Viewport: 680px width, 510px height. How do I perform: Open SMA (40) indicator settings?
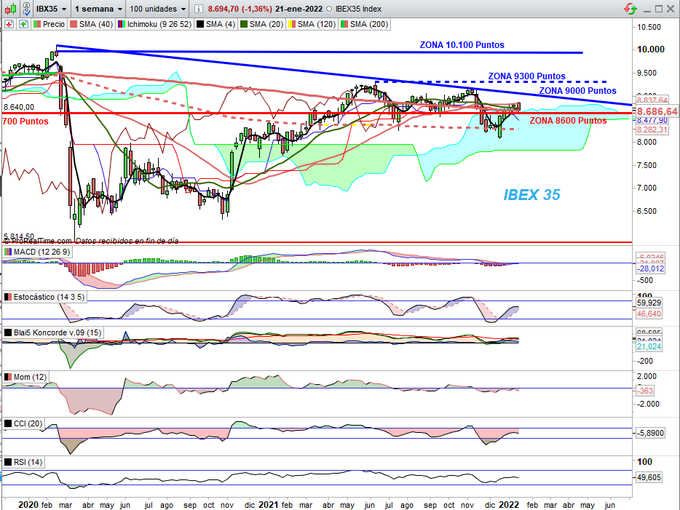92,24
